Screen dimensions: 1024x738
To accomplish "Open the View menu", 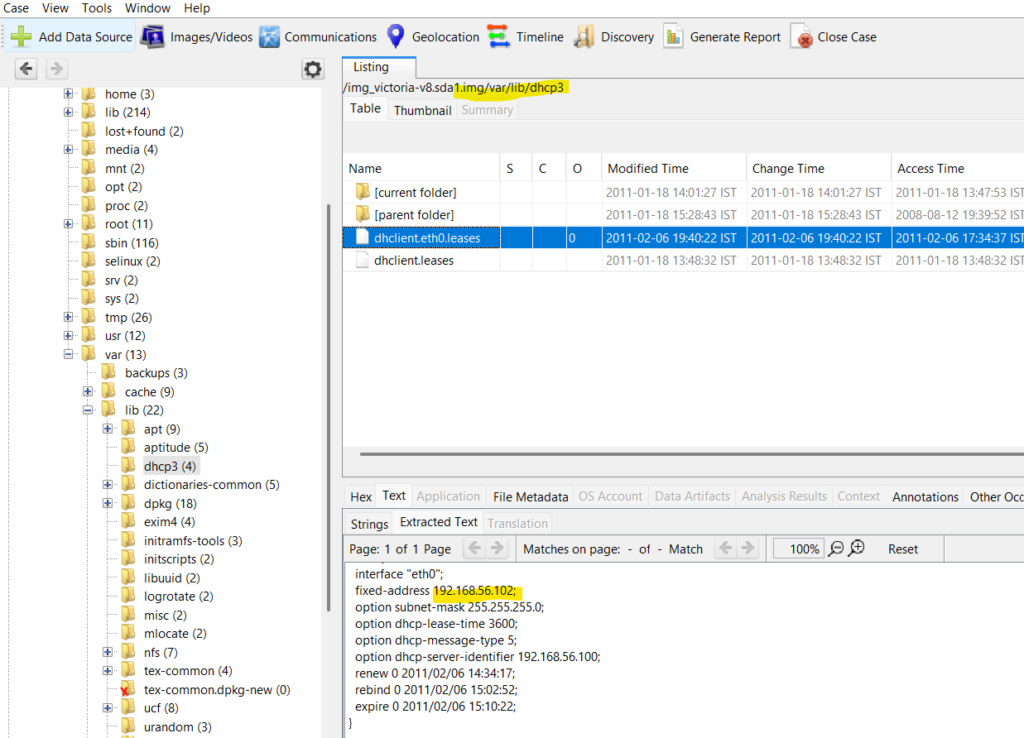I will tap(55, 8).
